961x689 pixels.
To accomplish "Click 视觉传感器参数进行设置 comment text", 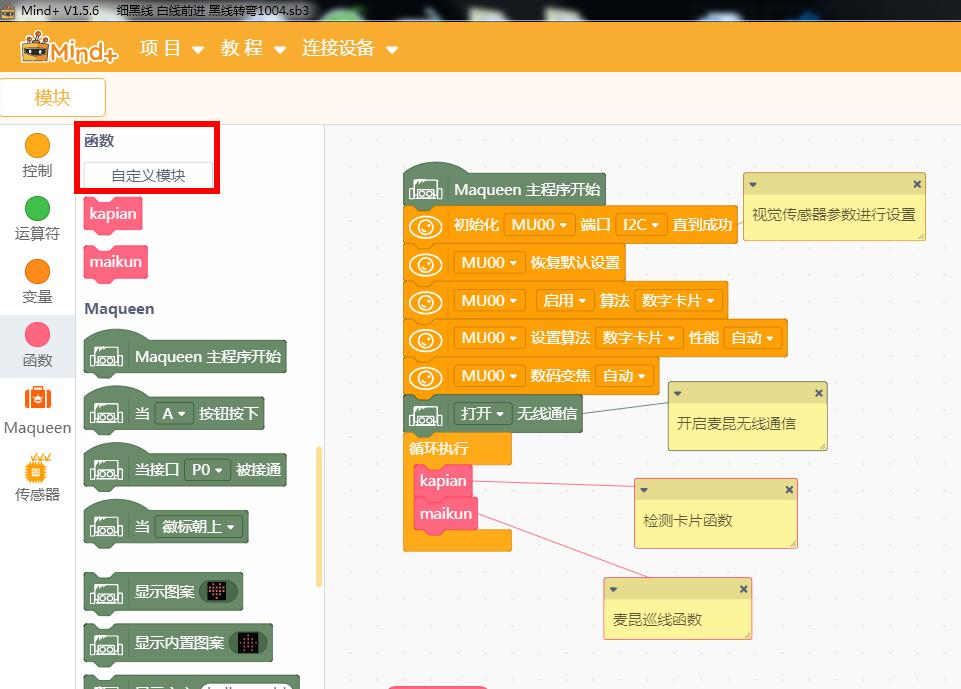I will coord(834,215).
